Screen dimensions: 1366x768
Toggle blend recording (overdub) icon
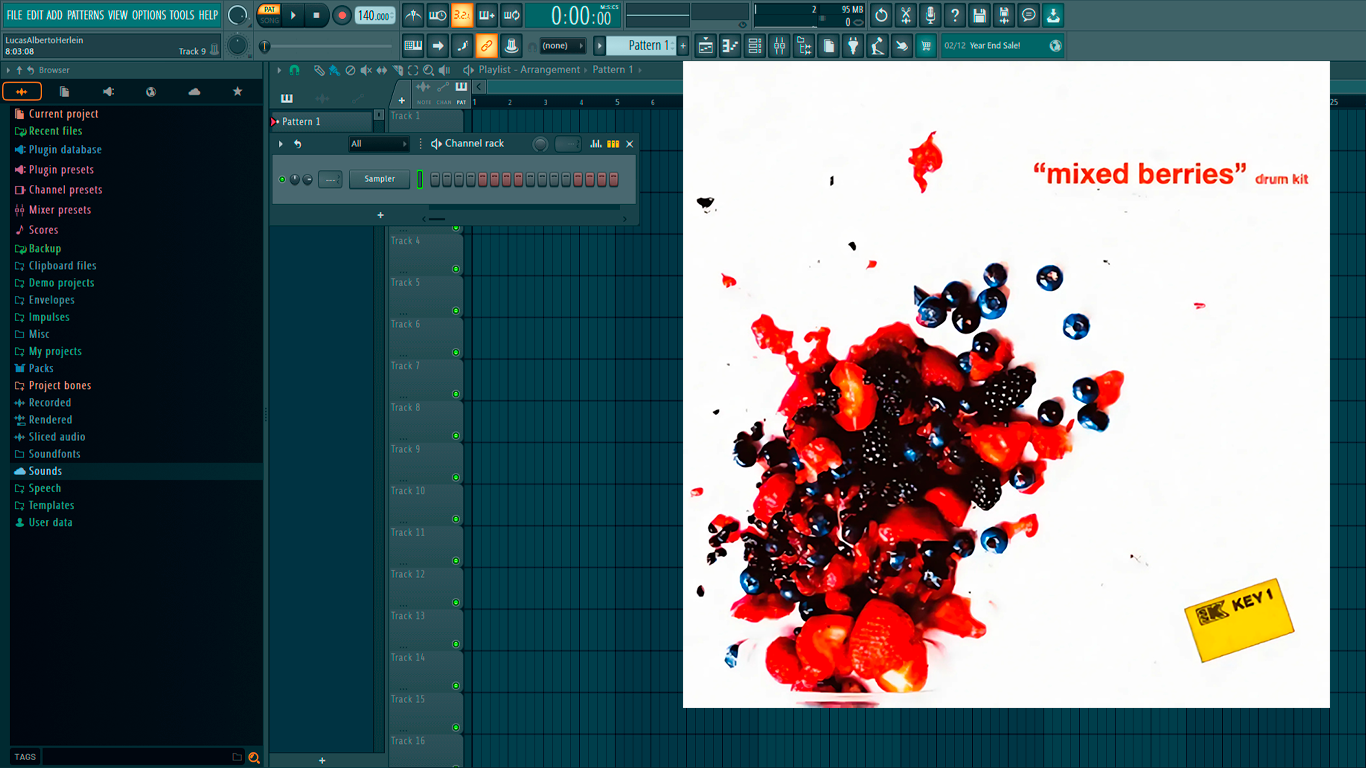487,15
